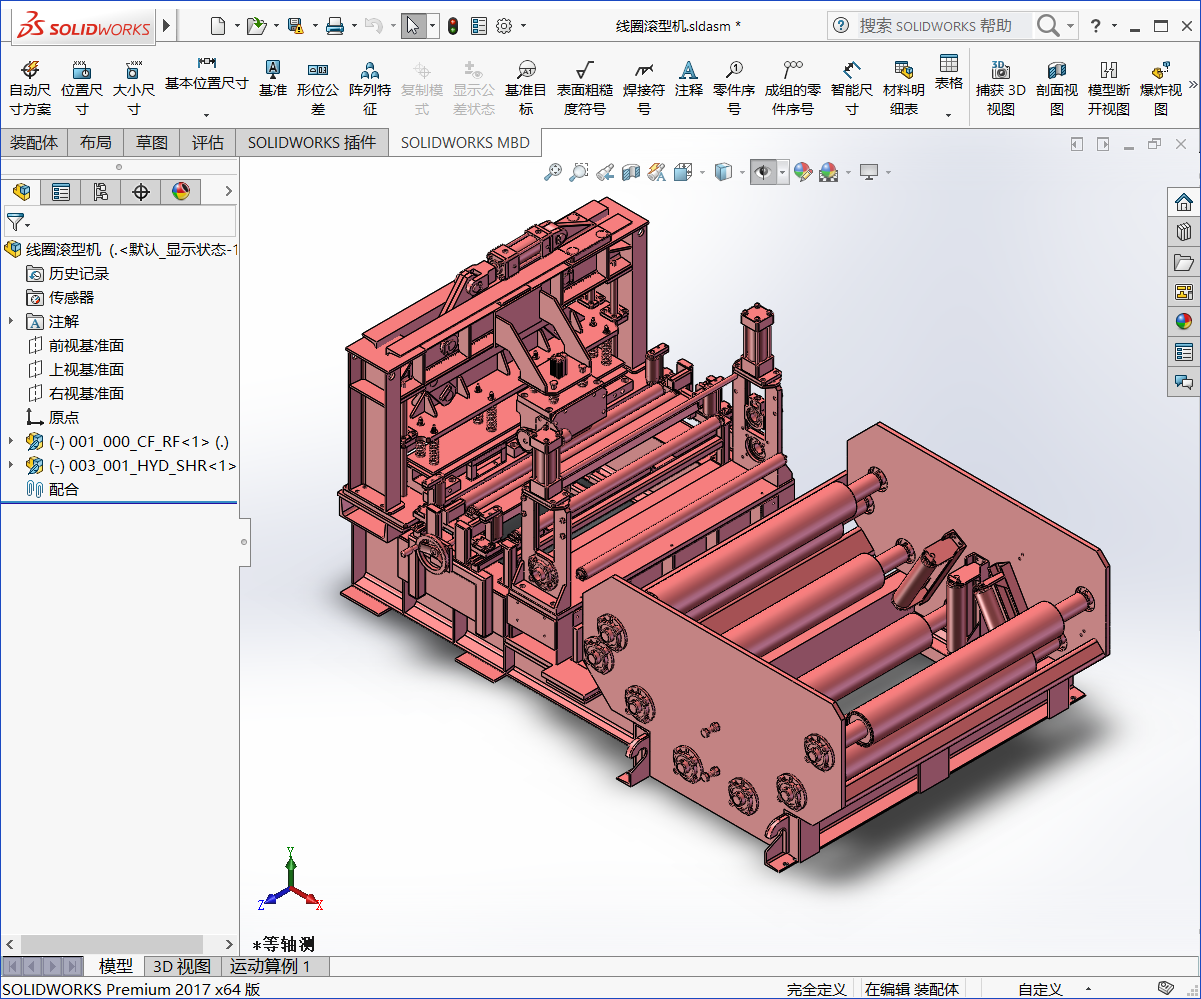Open the Apply Scene dropdown arrow
This screenshot has height=999, width=1201.
coord(848,173)
